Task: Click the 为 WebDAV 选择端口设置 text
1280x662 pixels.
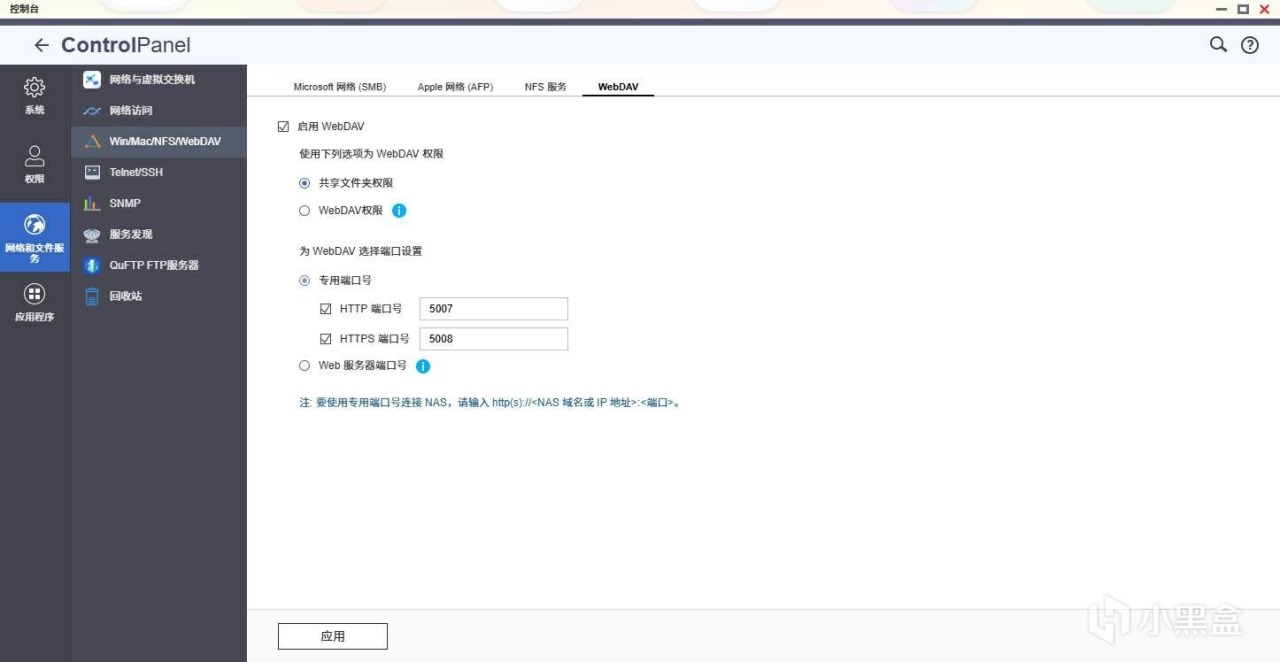Action: pos(360,251)
